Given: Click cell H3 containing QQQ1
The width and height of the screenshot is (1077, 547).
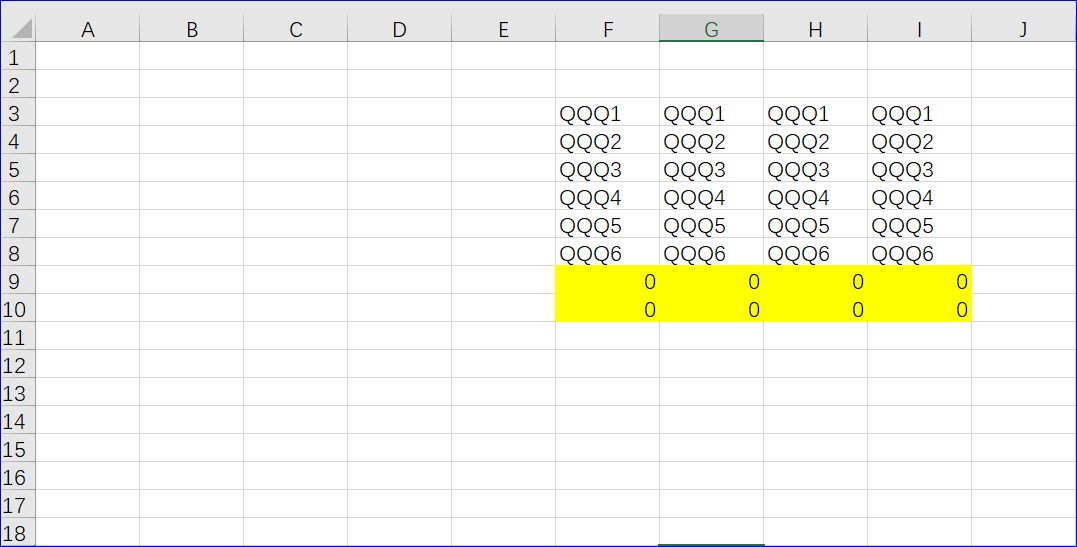Looking at the screenshot, I should (815, 112).
